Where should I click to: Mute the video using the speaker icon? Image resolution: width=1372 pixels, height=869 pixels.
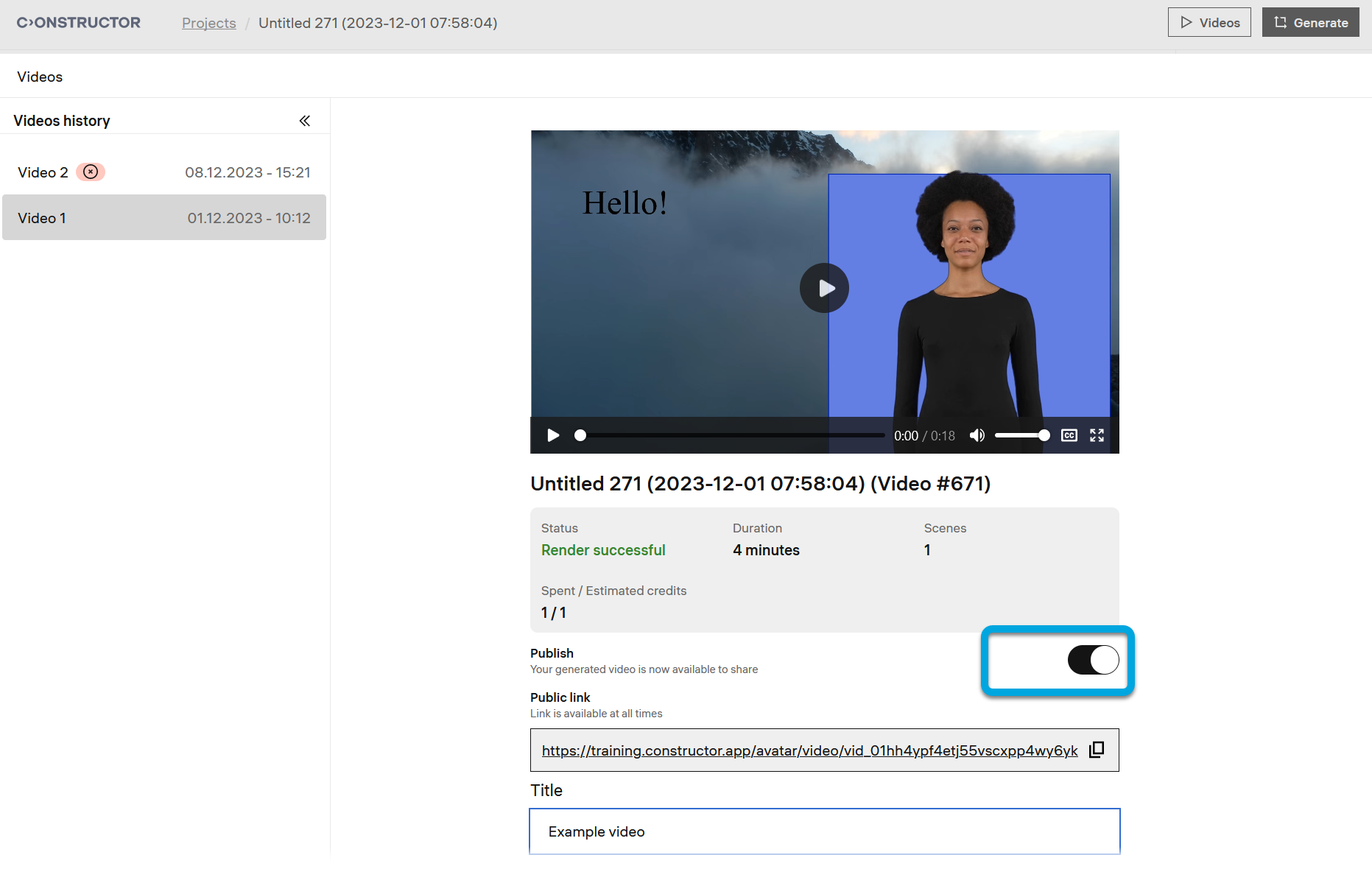pos(977,435)
